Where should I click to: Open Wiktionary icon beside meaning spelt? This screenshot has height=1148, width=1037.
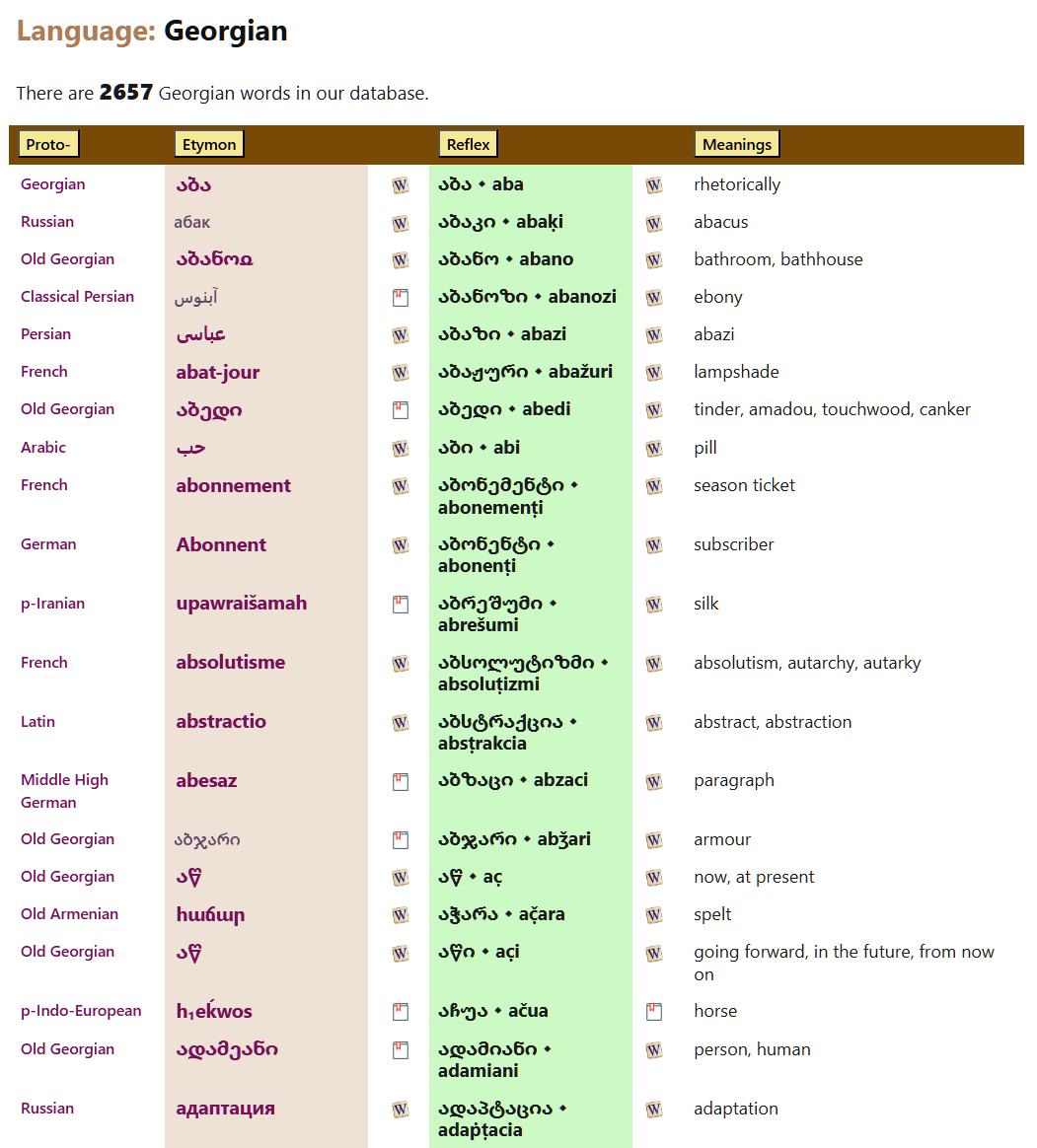pyautogui.click(x=654, y=915)
